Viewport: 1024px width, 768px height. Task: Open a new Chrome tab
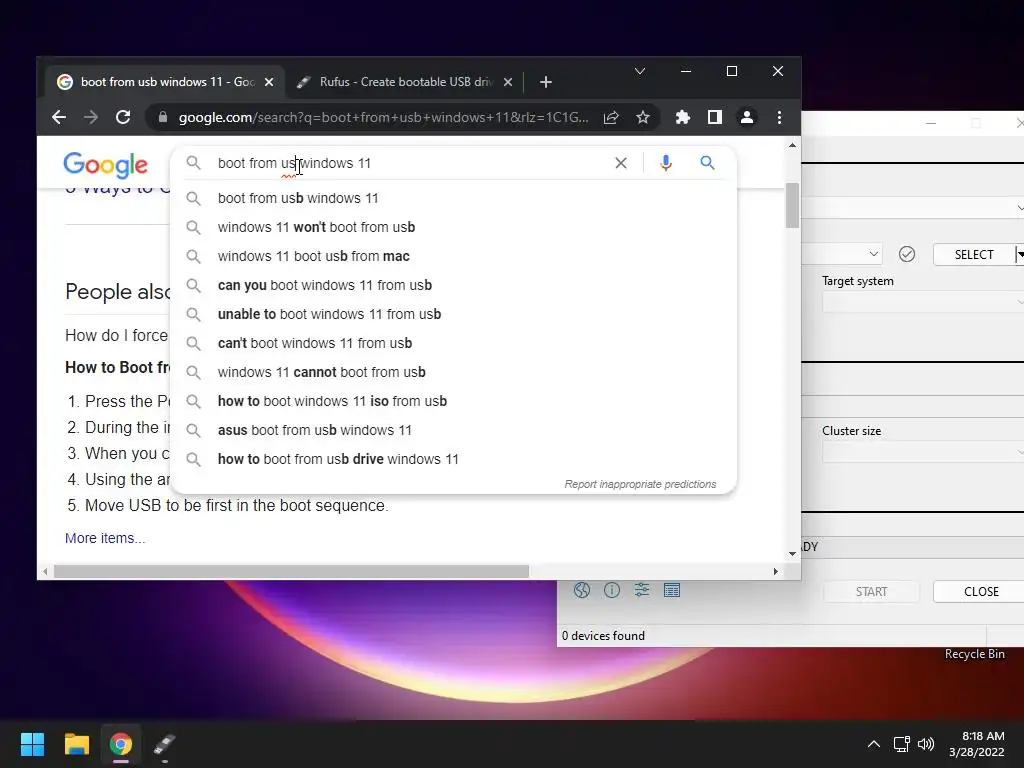(546, 82)
